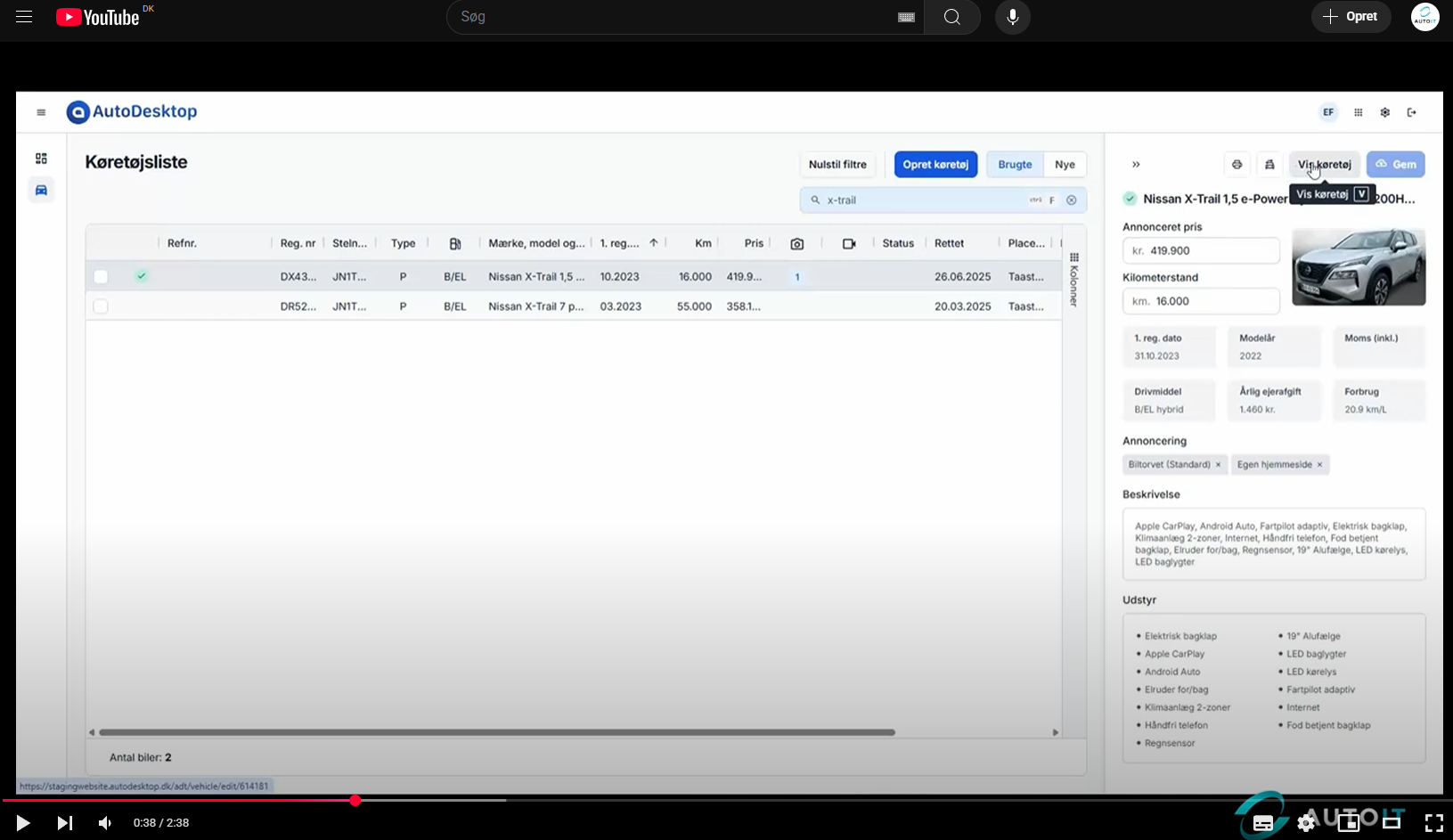Check the DX43 Nissan X-Trail row checkbox
The image size is (1453, 840).
(101, 277)
